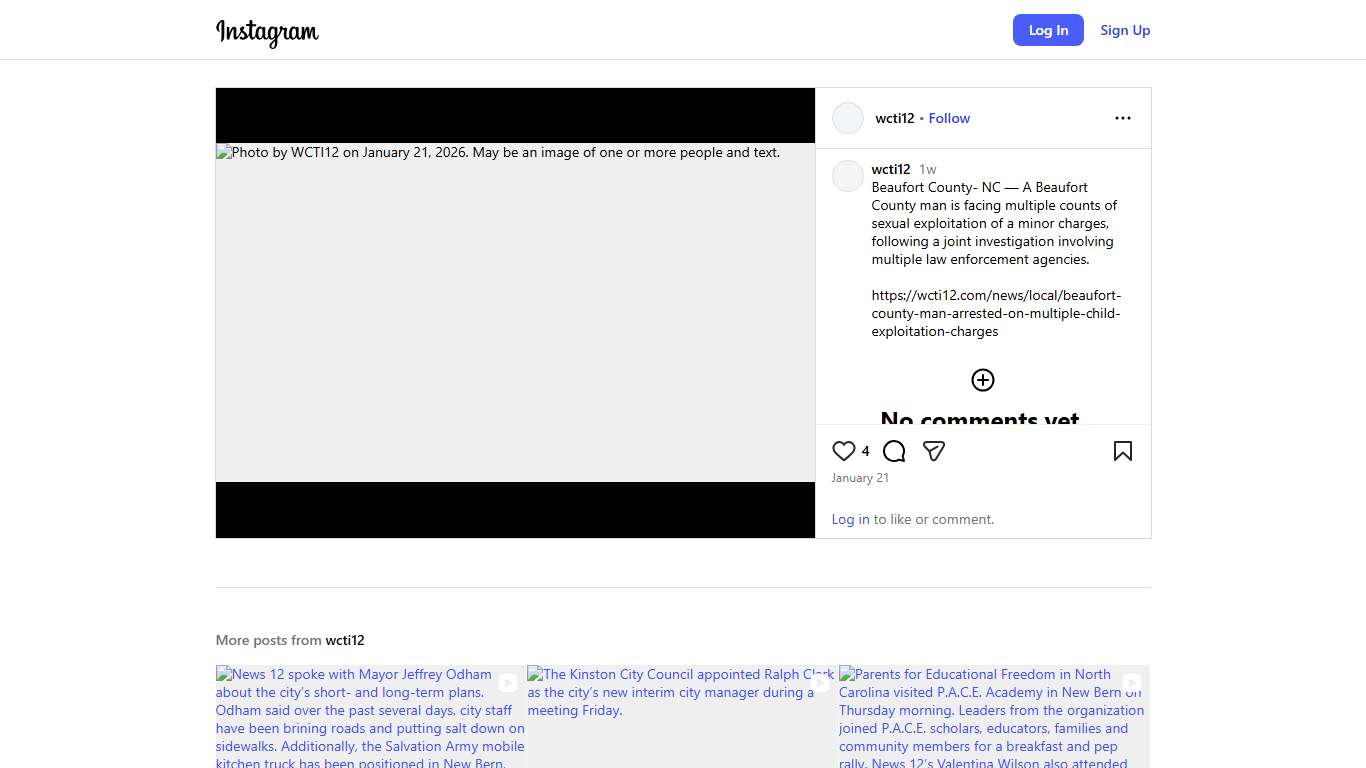The height and width of the screenshot is (768, 1366).
Task: Click wcti12 in 'More posts from' heading
Action: 345,640
